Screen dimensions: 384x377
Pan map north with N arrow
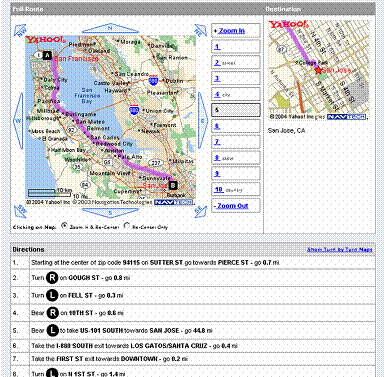tap(110, 29)
